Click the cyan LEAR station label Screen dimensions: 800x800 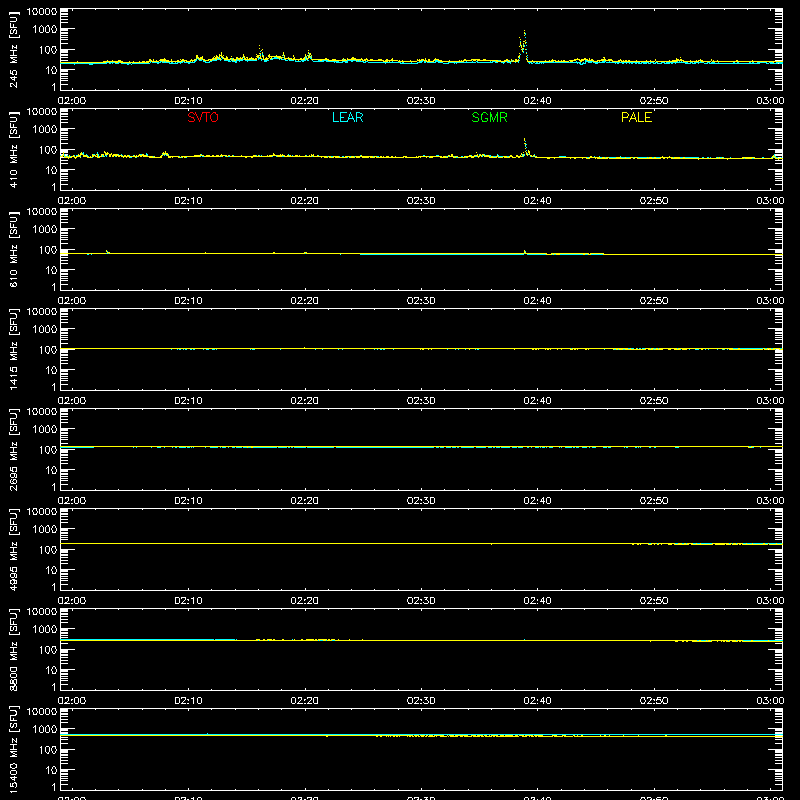347,117
